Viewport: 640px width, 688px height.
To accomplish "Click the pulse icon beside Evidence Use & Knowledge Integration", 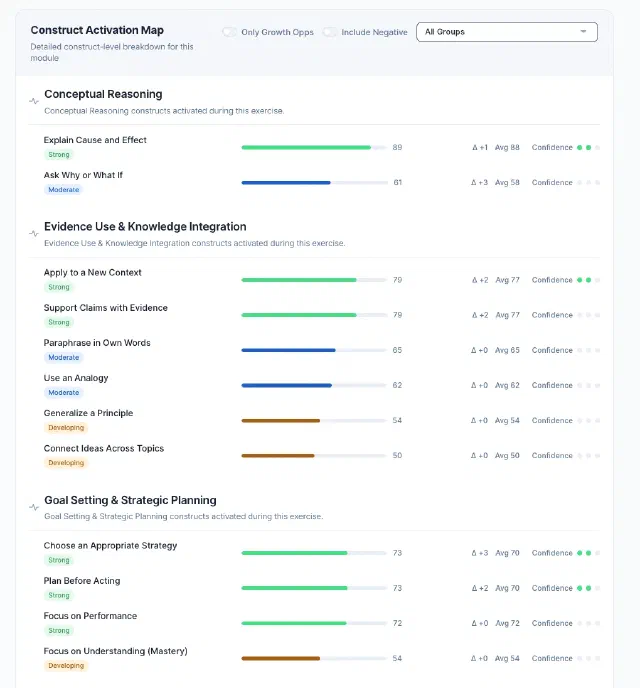I will [34, 233].
